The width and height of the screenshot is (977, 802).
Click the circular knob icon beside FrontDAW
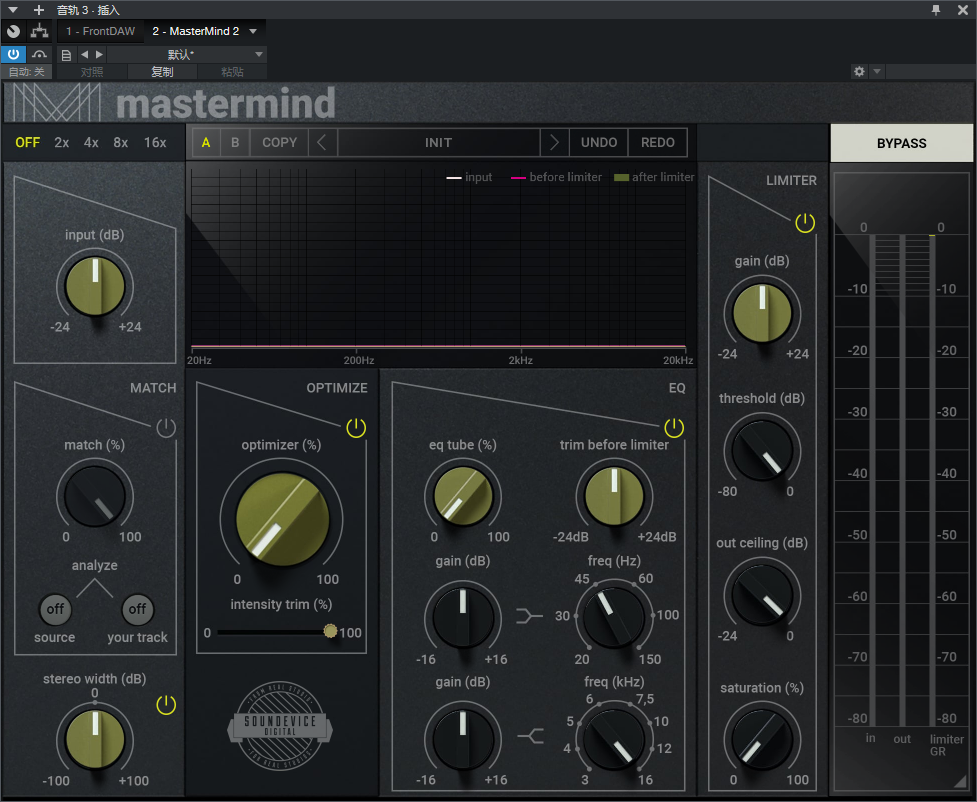(13, 31)
